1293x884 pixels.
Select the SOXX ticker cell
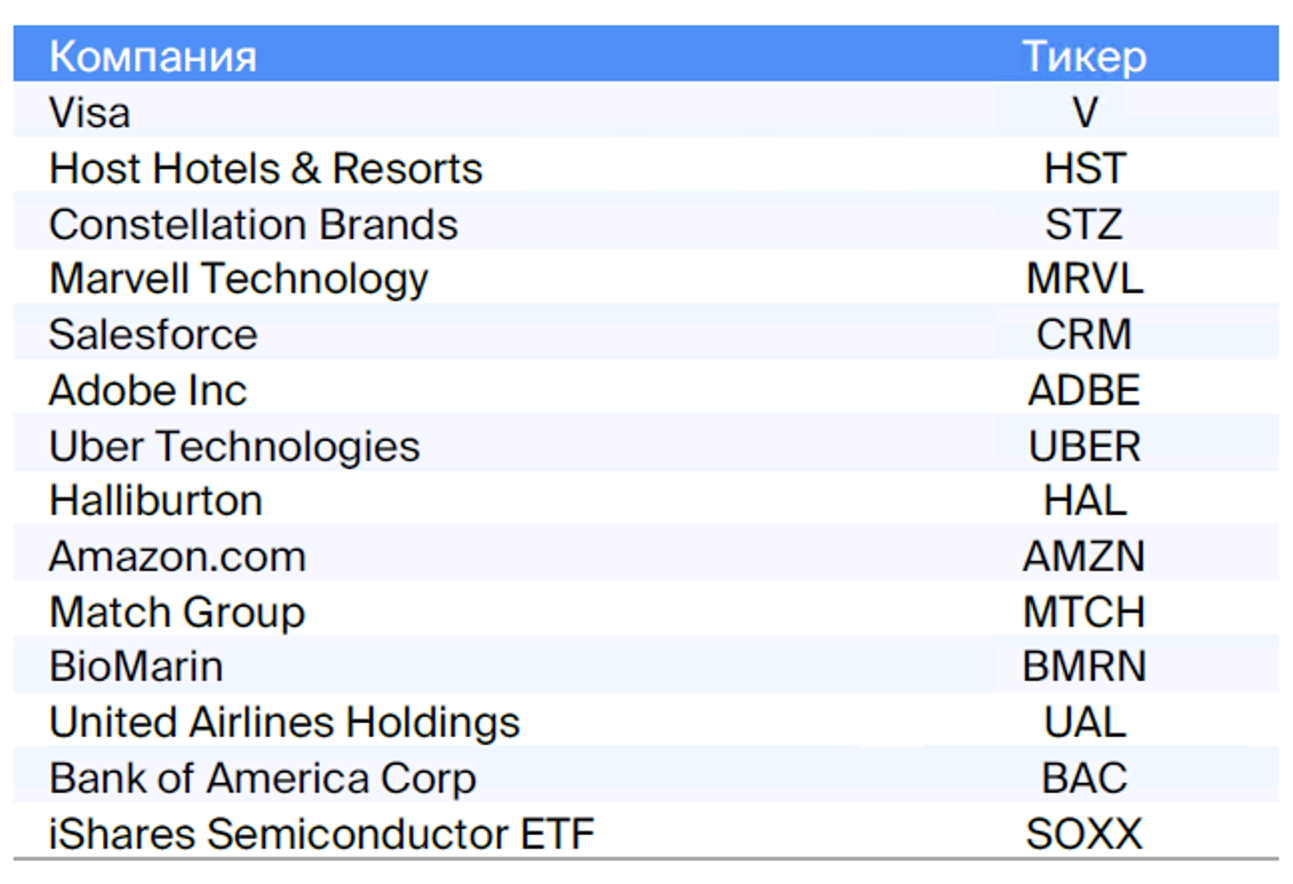[1084, 834]
